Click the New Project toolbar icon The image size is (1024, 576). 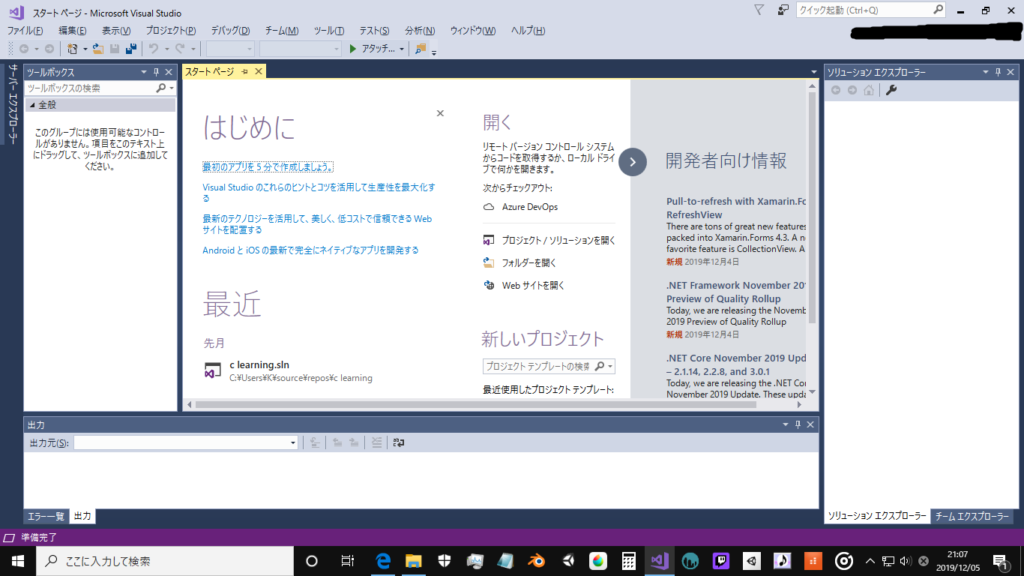point(72,49)
